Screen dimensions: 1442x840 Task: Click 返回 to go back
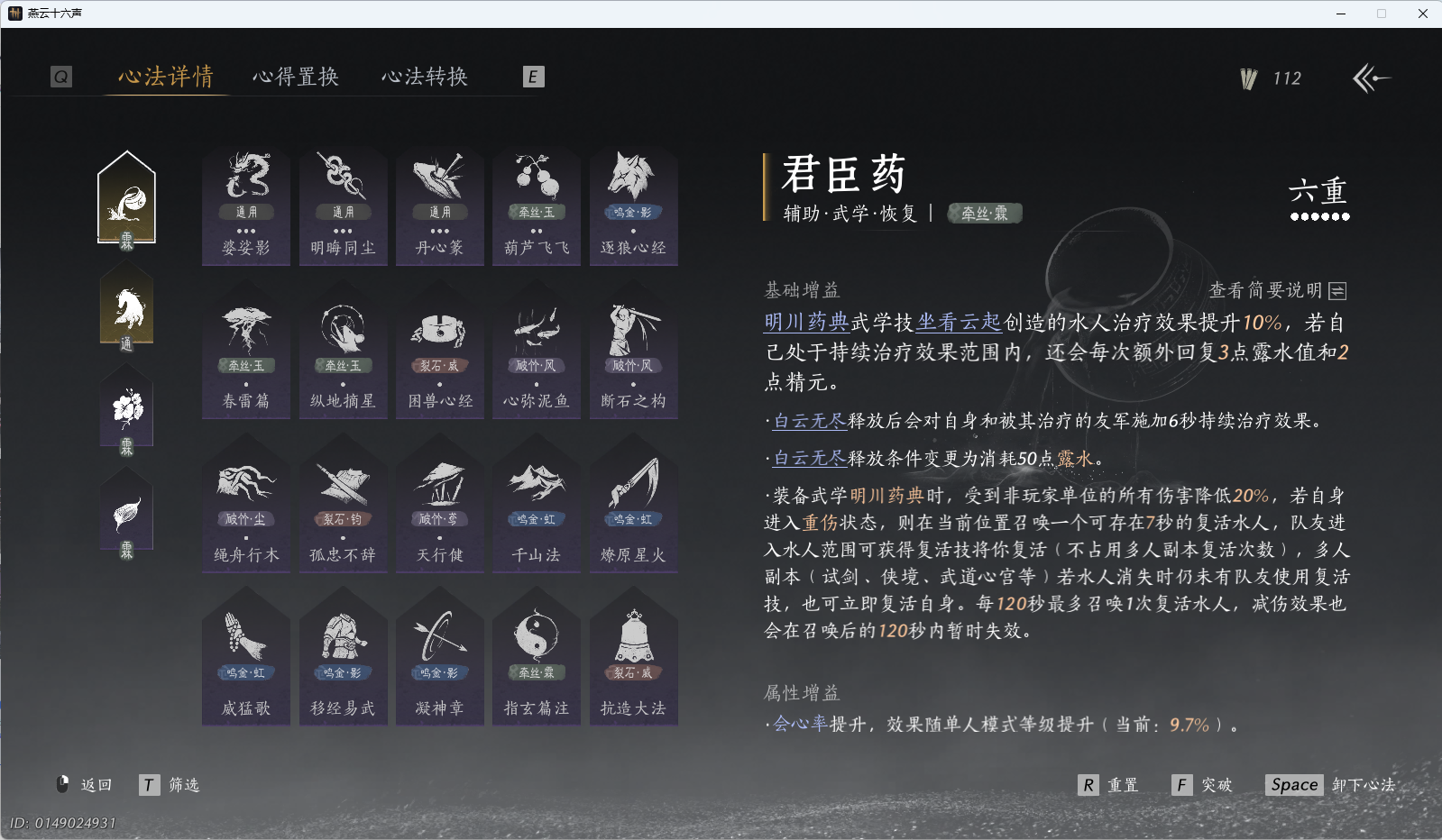coord(84,785)
